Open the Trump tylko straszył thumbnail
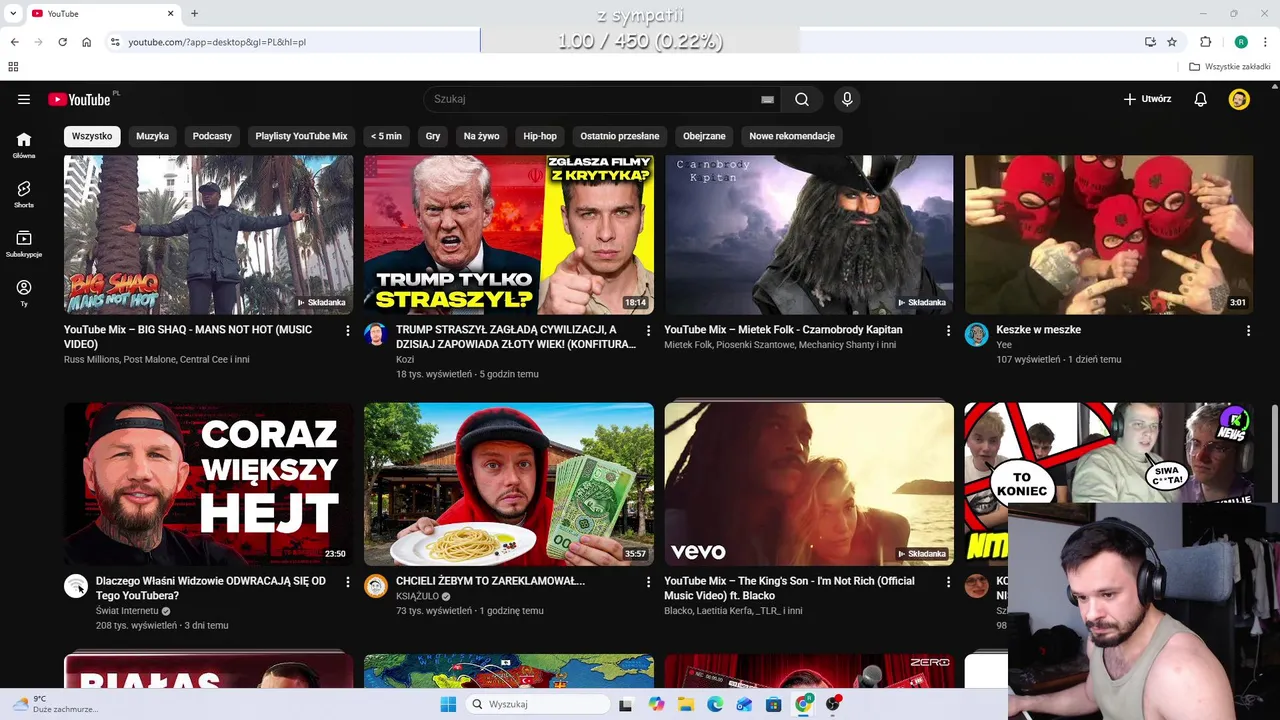The height and width of the screenshot is (720, 1280). click(509, 234)
